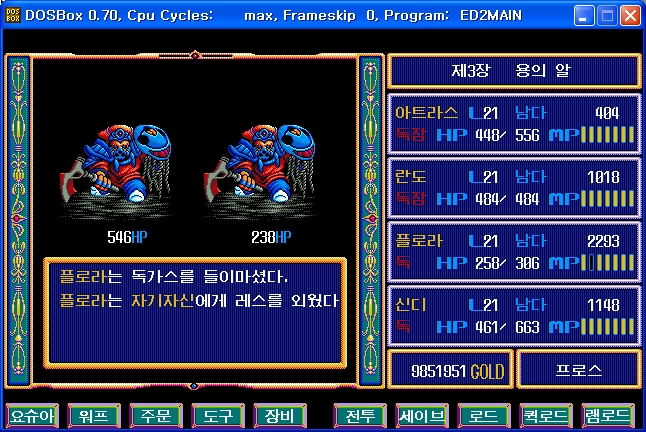The width and height of the screenshot is (646, 432).
Task: Click 신디 remaining exp 1148
Action: [603, 305]
